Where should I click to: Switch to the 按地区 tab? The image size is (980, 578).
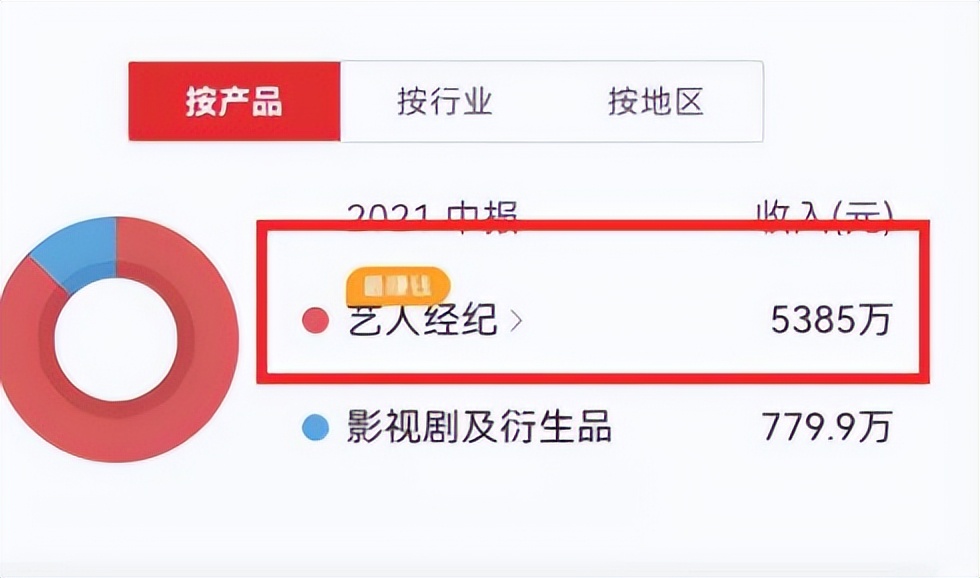tap(657, 101)
